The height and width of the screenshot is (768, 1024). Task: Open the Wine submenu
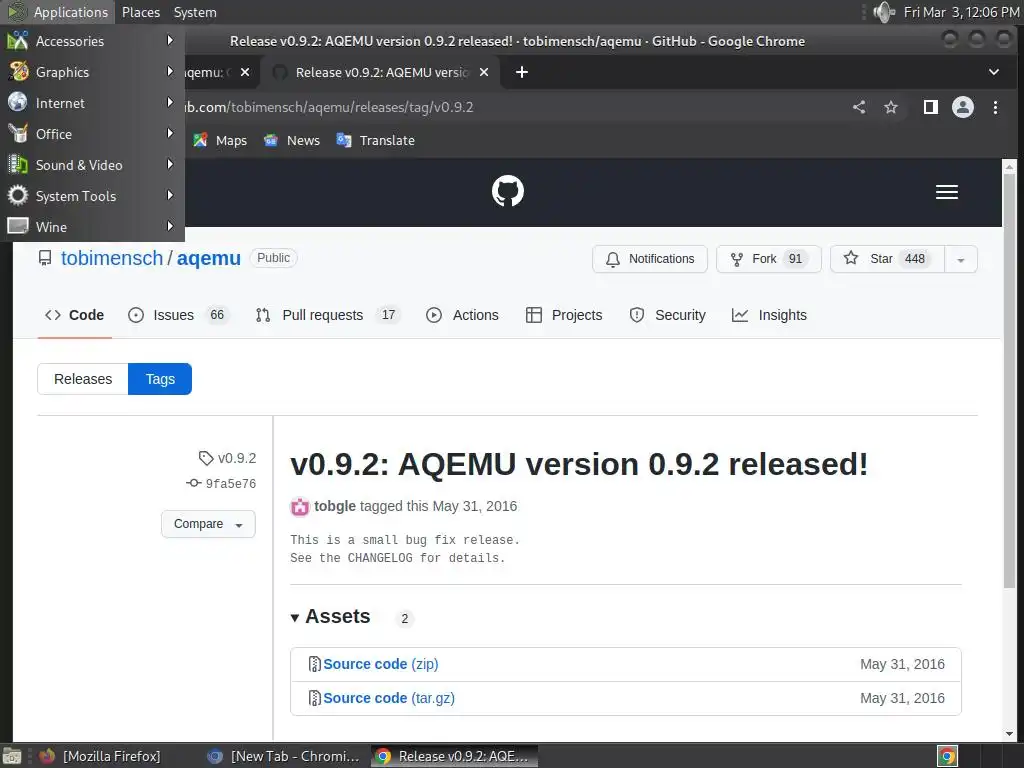coord(92,227)
